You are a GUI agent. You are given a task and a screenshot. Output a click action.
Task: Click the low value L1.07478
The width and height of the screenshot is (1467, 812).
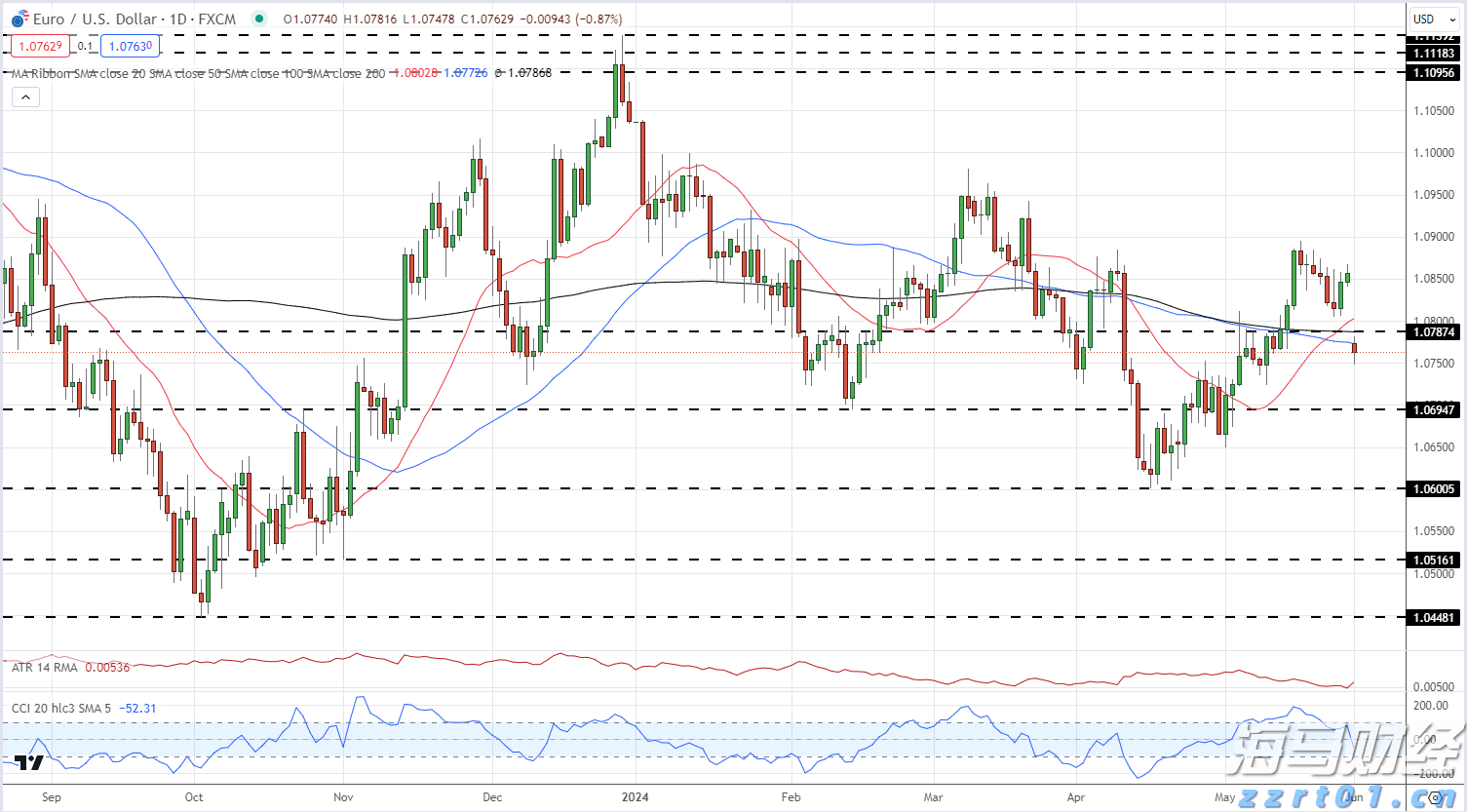[428, 19]
